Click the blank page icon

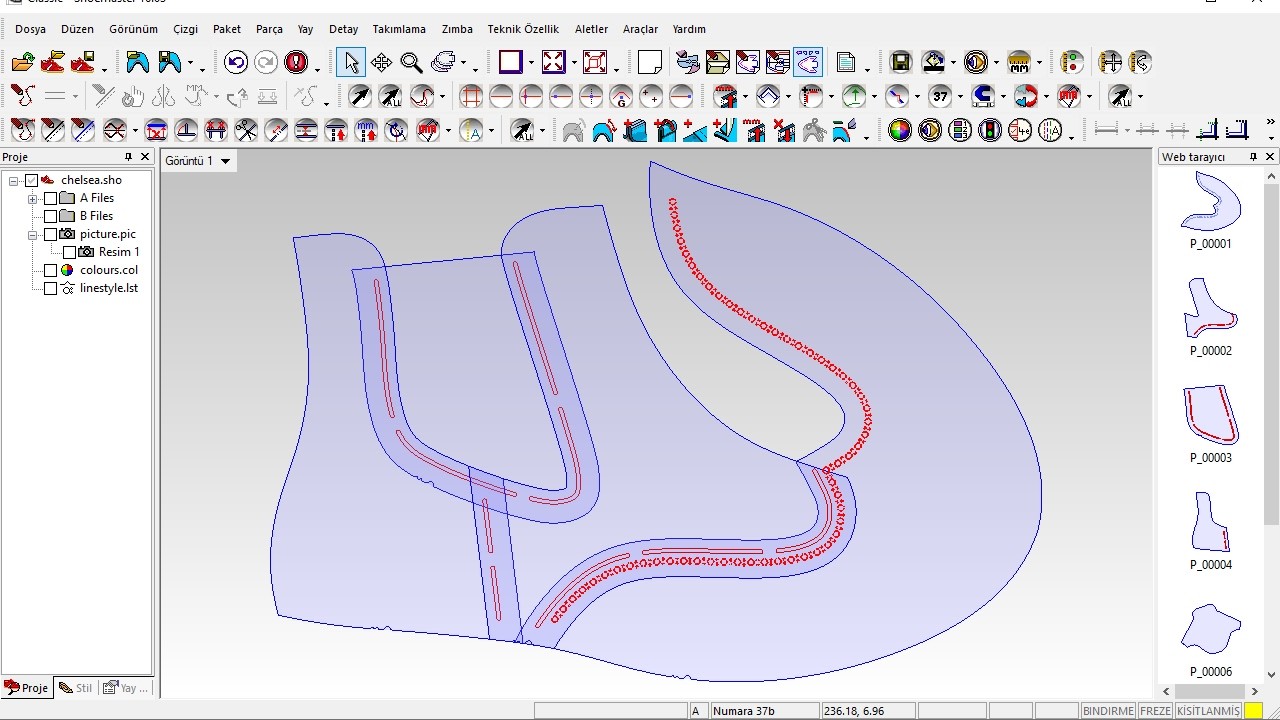coord(650,62)
